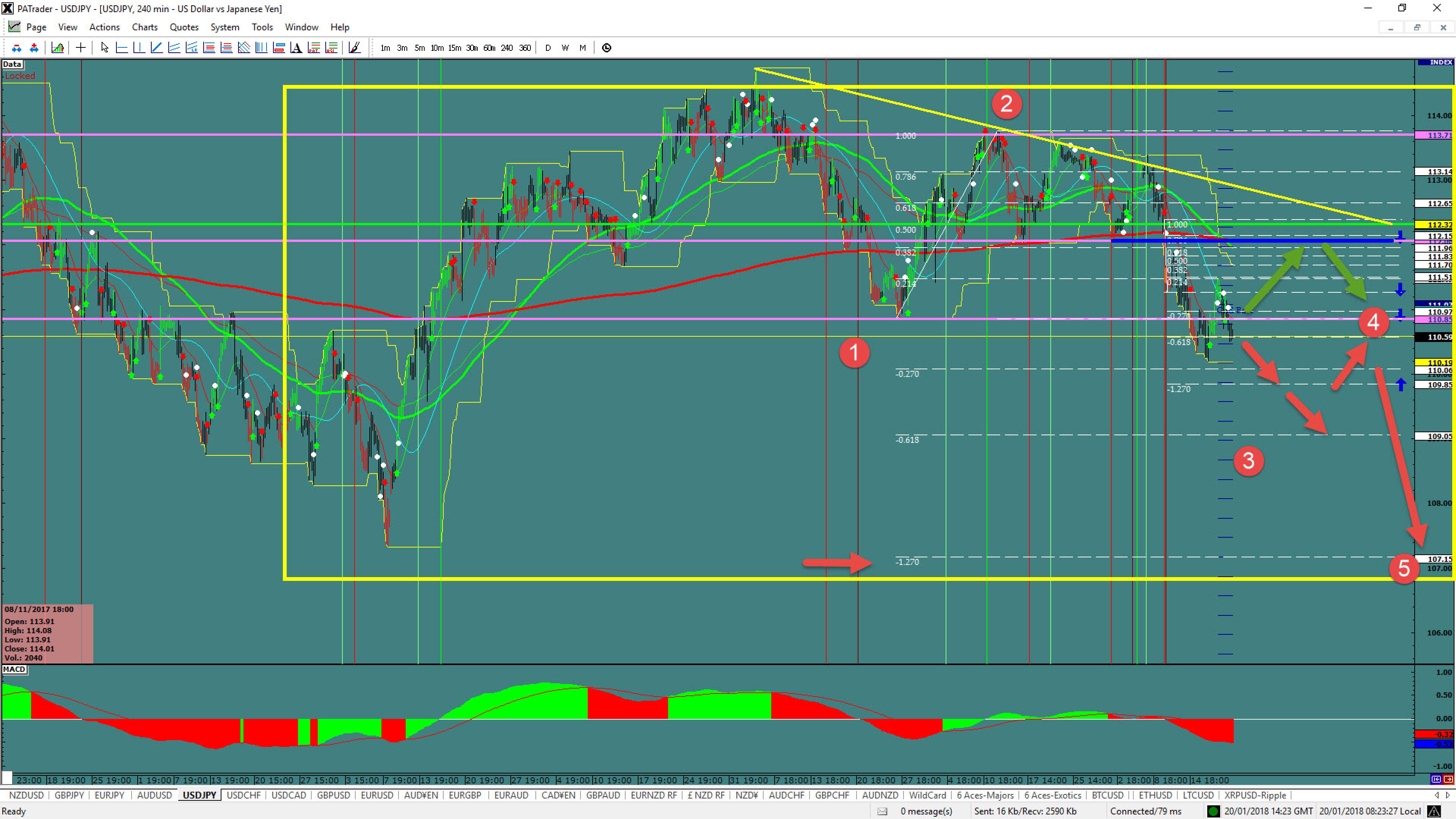The image size is (1456, 819).
Task: Open the System menu
Action: click(225, 27)
